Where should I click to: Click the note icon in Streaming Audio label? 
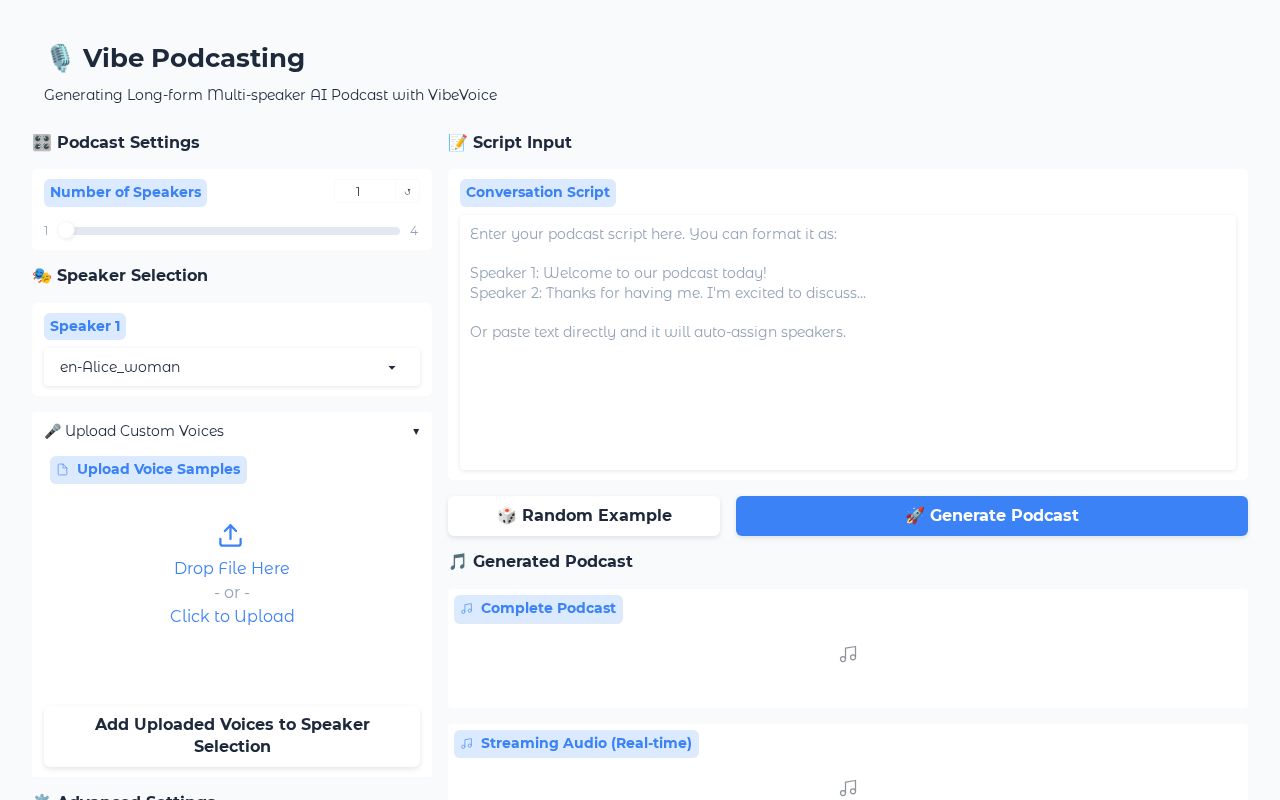tap(467, 744)
